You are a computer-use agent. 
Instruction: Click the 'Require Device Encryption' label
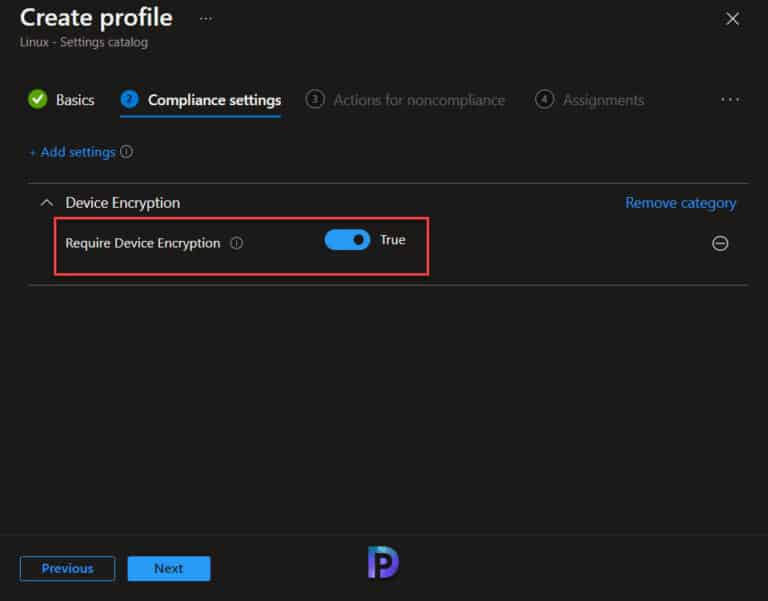pos(143,243)
